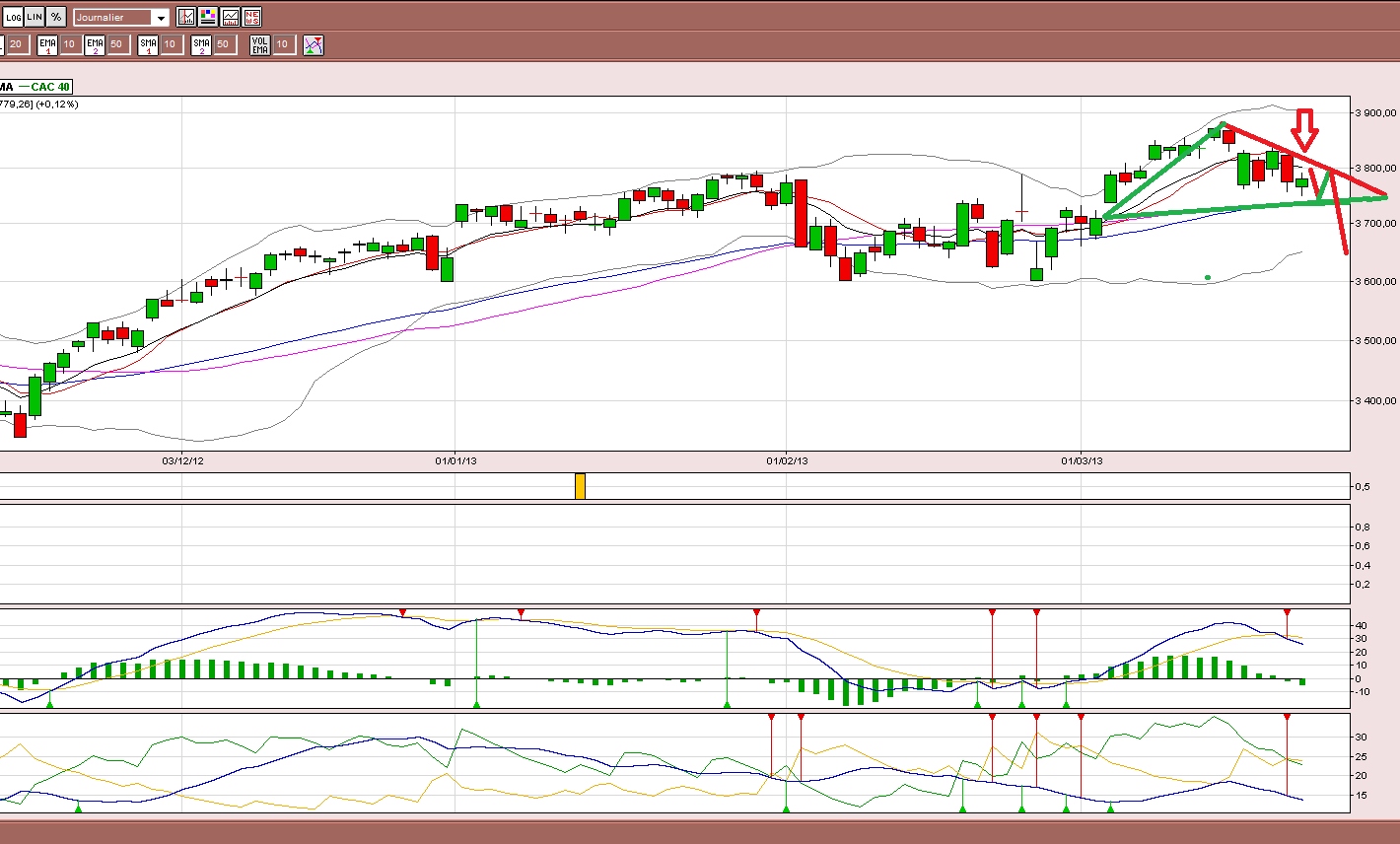The image size is (1400, 844).
Task: Click the 3 500,00 price axis label
Action: (1375, 340)
